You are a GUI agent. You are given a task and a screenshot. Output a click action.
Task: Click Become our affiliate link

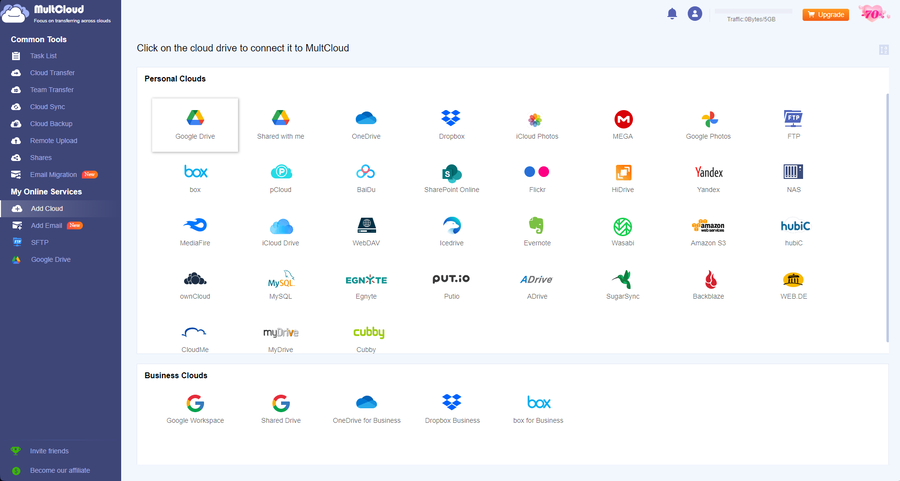point(60,471)
